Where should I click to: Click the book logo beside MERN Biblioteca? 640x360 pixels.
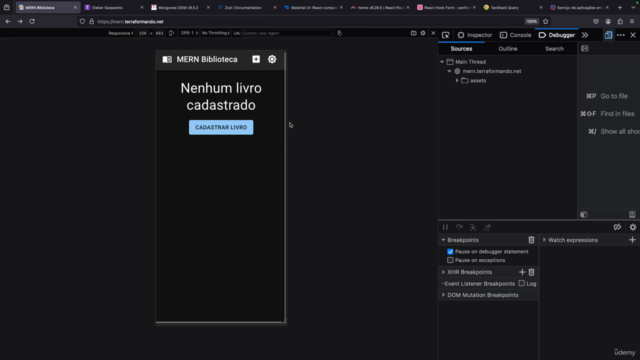pyautogui.click(x=167, y=60)
